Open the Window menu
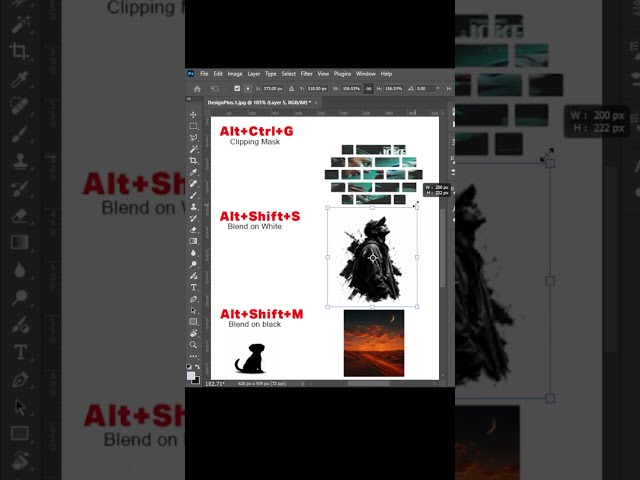The height and width of the screenshot is (480, 640). click(366, 74)
